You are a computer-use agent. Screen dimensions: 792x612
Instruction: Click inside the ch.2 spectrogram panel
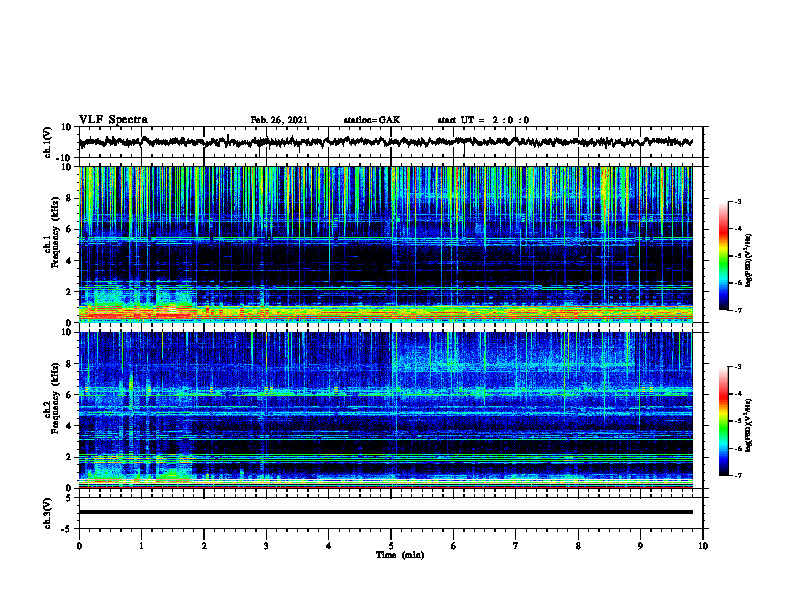coord(385,410)
